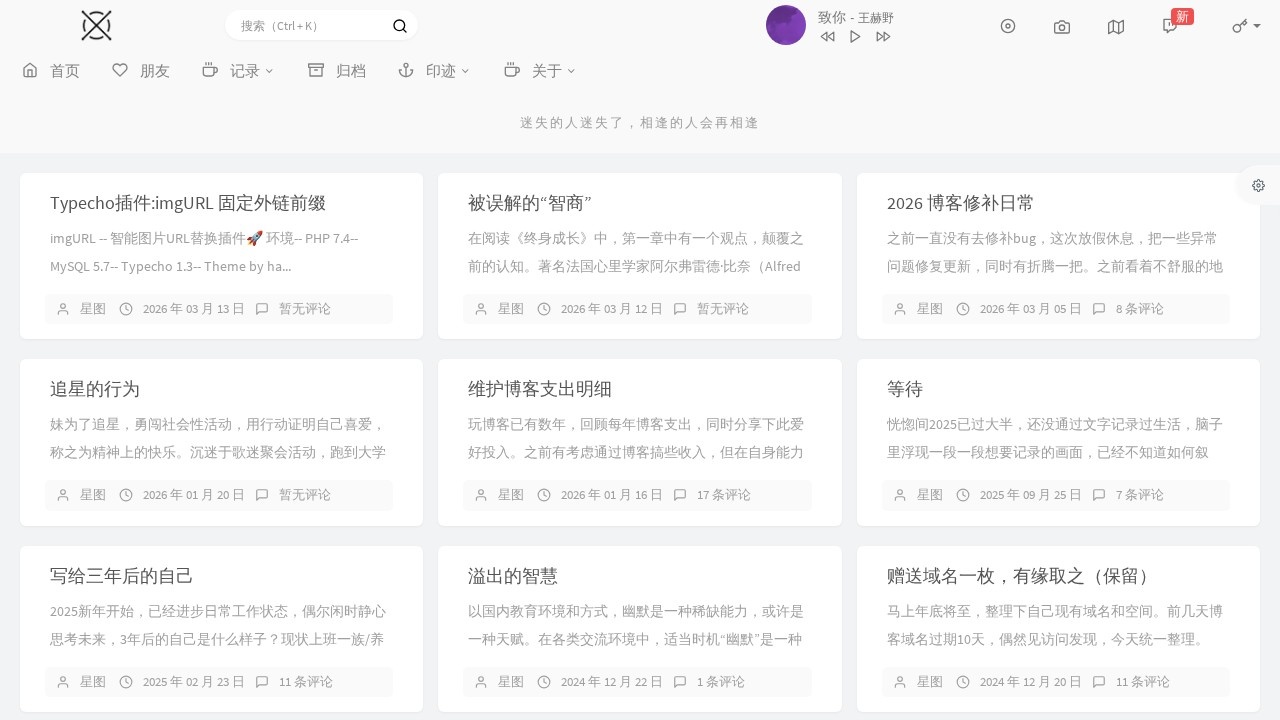This screenshot has width=1280, height=720.
Task: Click the record disc icon in the header
Action: (1008, 26)
